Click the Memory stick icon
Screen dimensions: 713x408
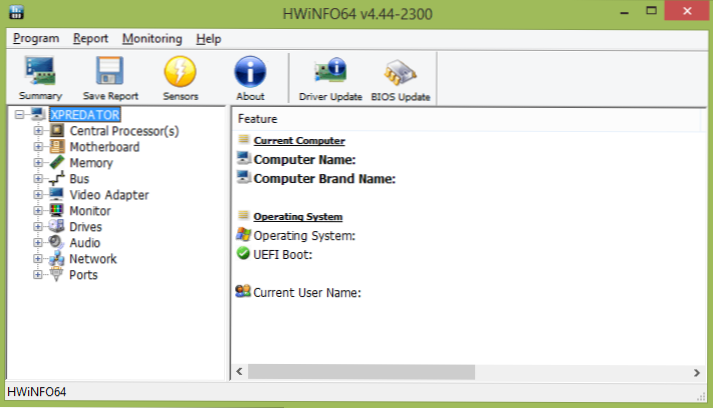[57, 162]
